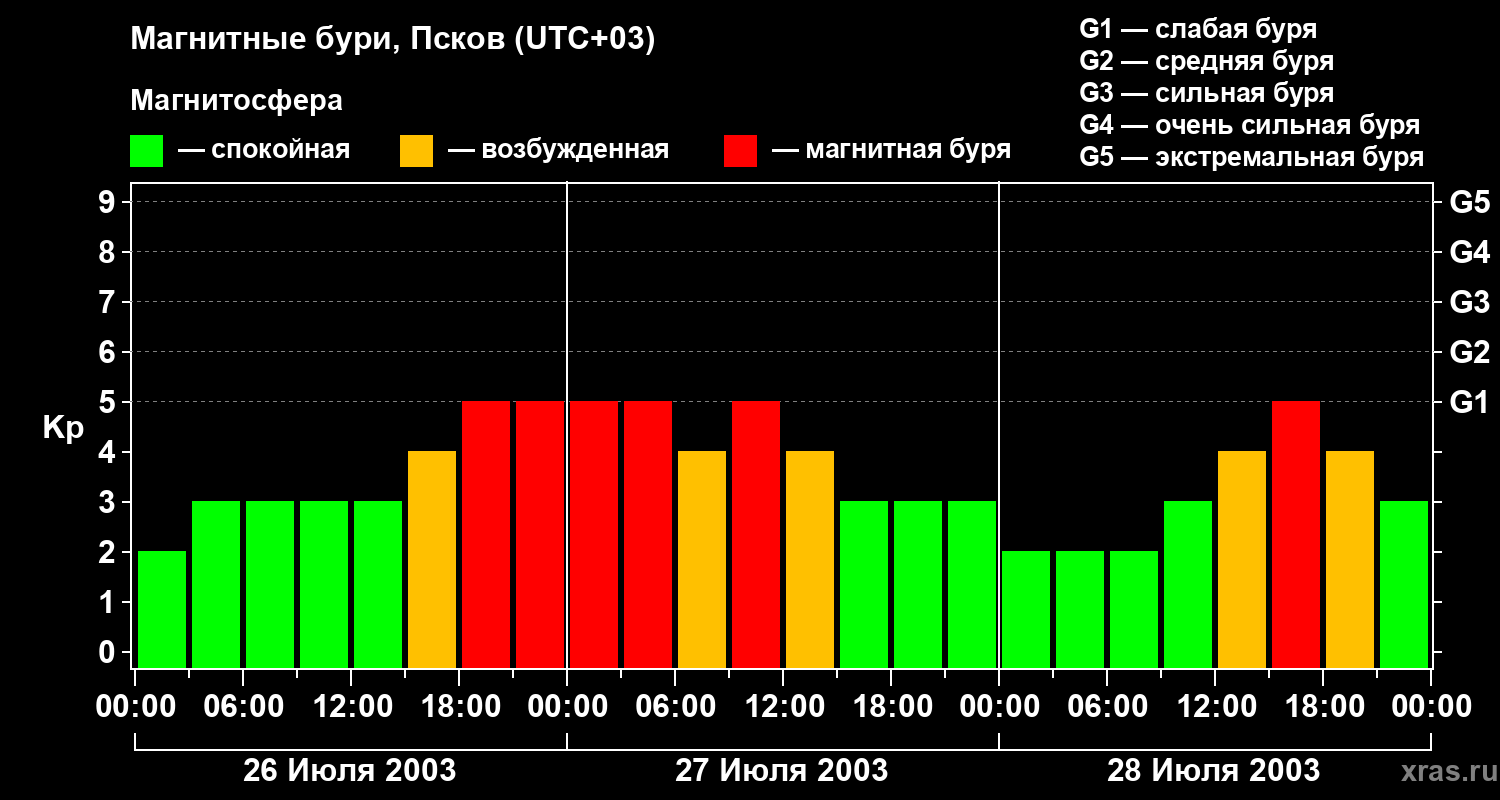Click the orange 'возбужденная' legend swatch
Screen dimensions: 1500x800
pyautogui.click(x=416, y=151)
